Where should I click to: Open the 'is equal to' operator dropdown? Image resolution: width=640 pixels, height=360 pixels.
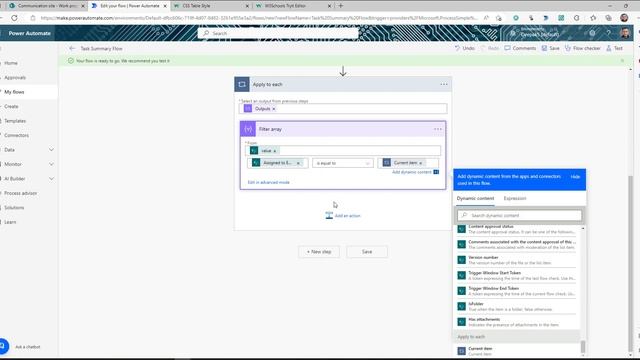pyautogui.click(x=343, y=163)
